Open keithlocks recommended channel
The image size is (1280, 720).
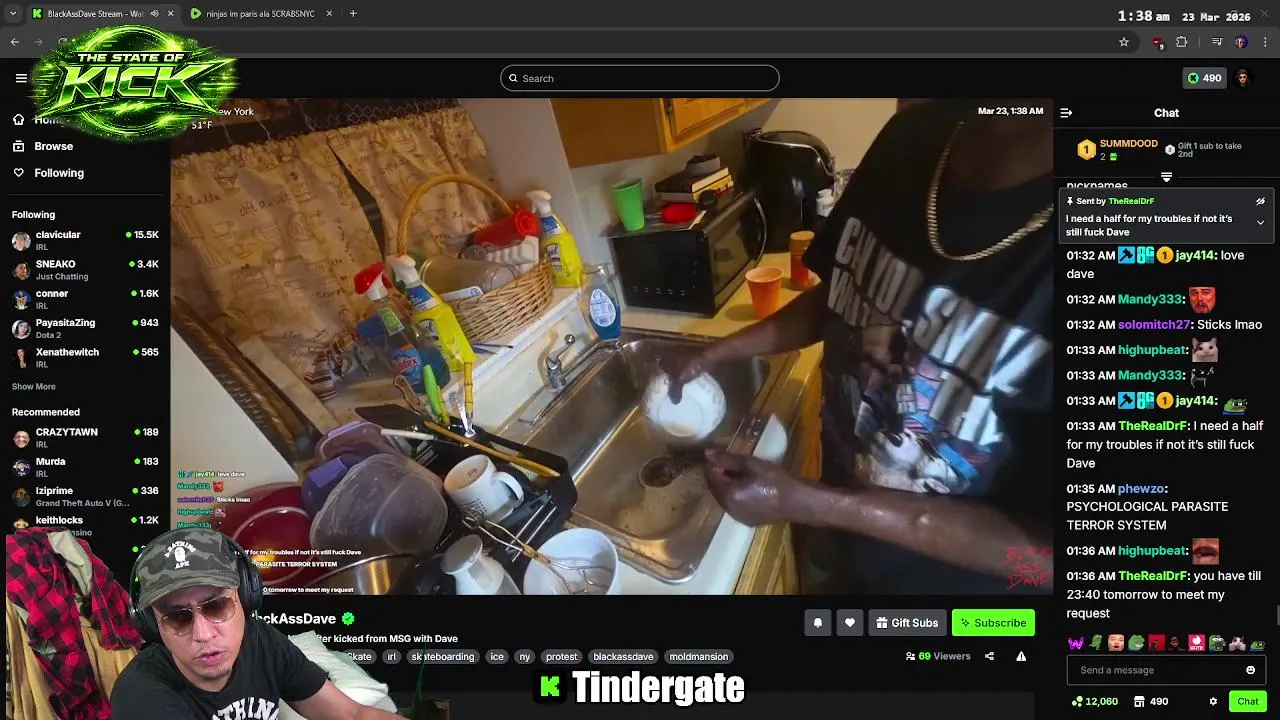tap(85, 525)
